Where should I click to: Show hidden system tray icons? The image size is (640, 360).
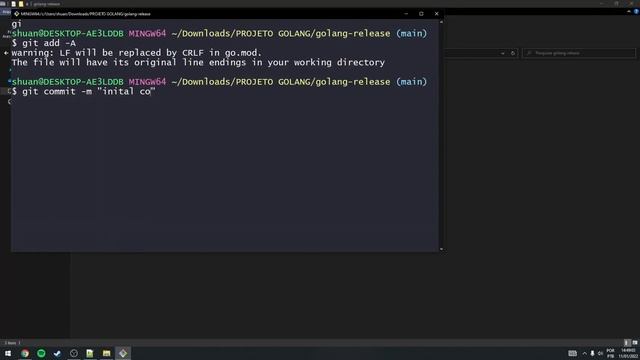coord(584,353)
